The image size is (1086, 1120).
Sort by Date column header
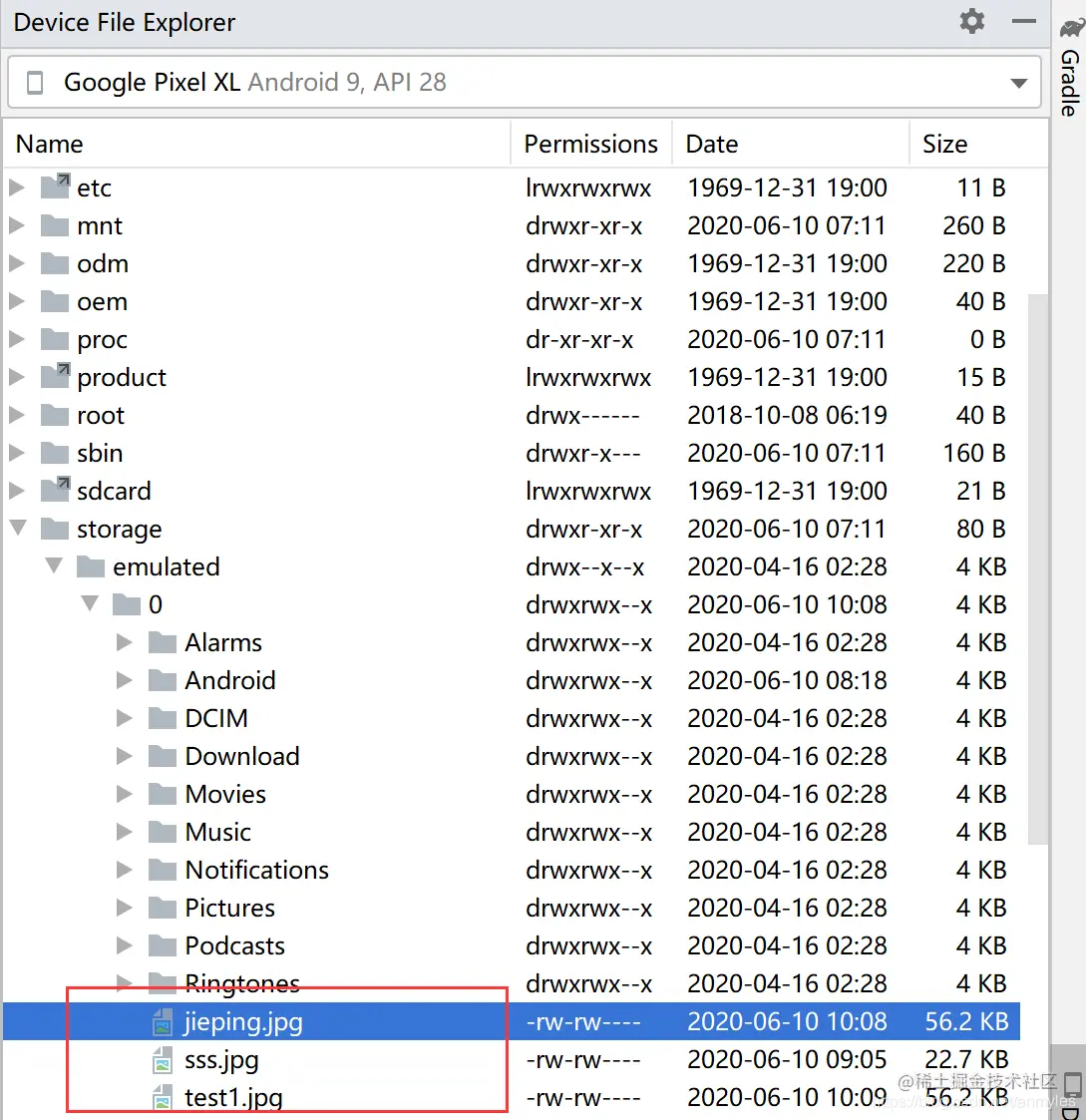tap(712, 145)
